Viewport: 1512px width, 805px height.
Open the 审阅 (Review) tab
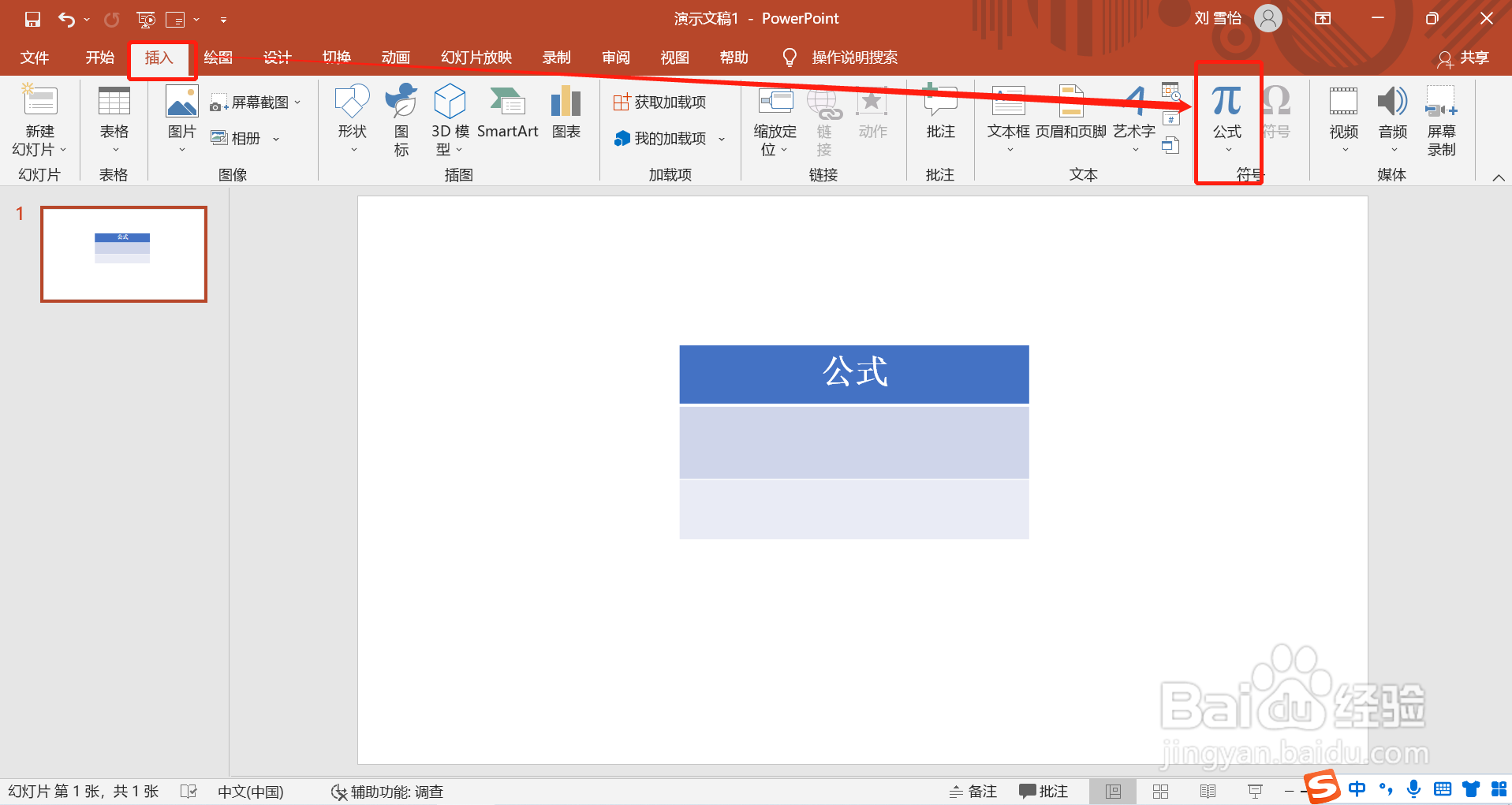tap(616, 58)
